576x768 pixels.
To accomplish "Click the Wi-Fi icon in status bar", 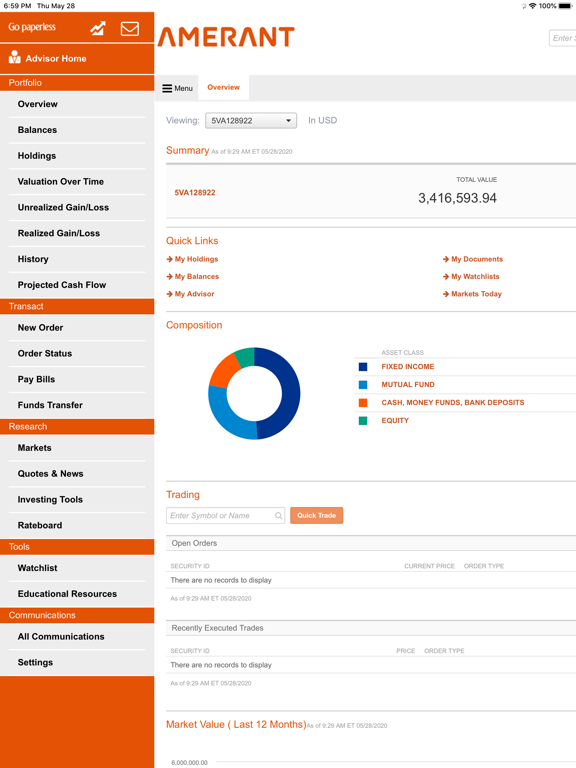I will [x=532, y=6].
